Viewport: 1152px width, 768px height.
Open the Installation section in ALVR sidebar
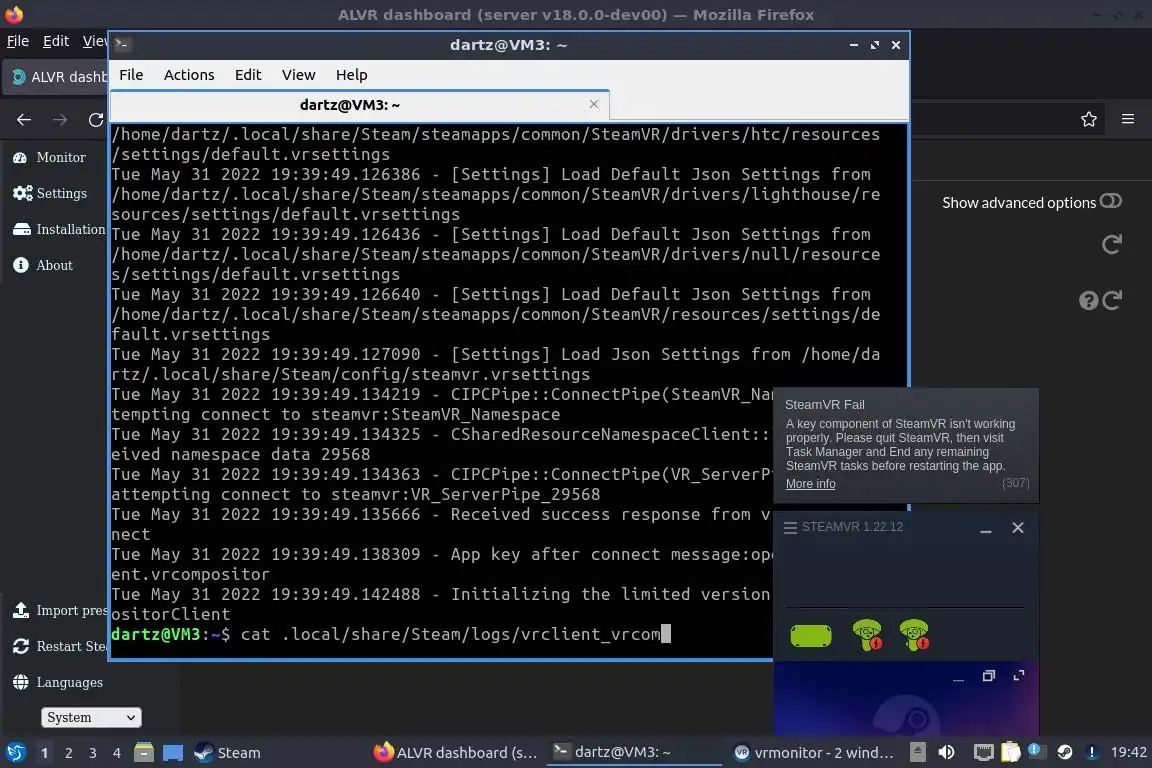(59, 229)
